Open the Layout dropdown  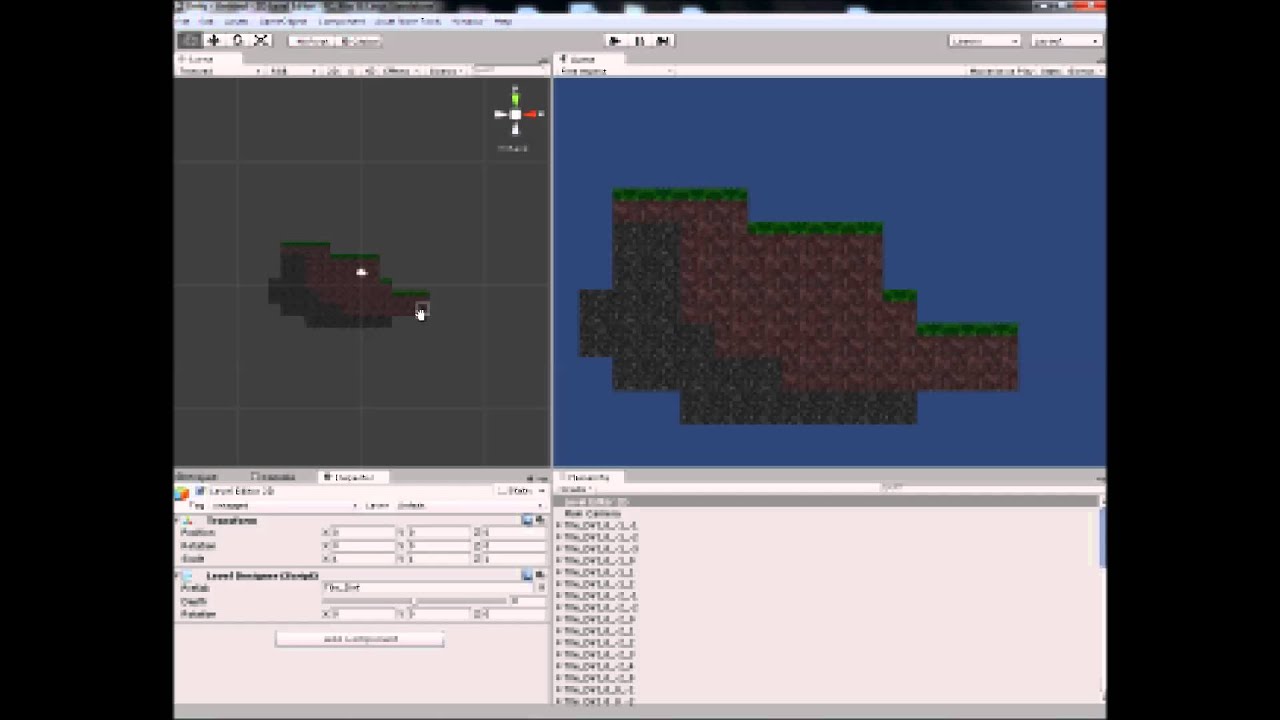[1066, 41]
